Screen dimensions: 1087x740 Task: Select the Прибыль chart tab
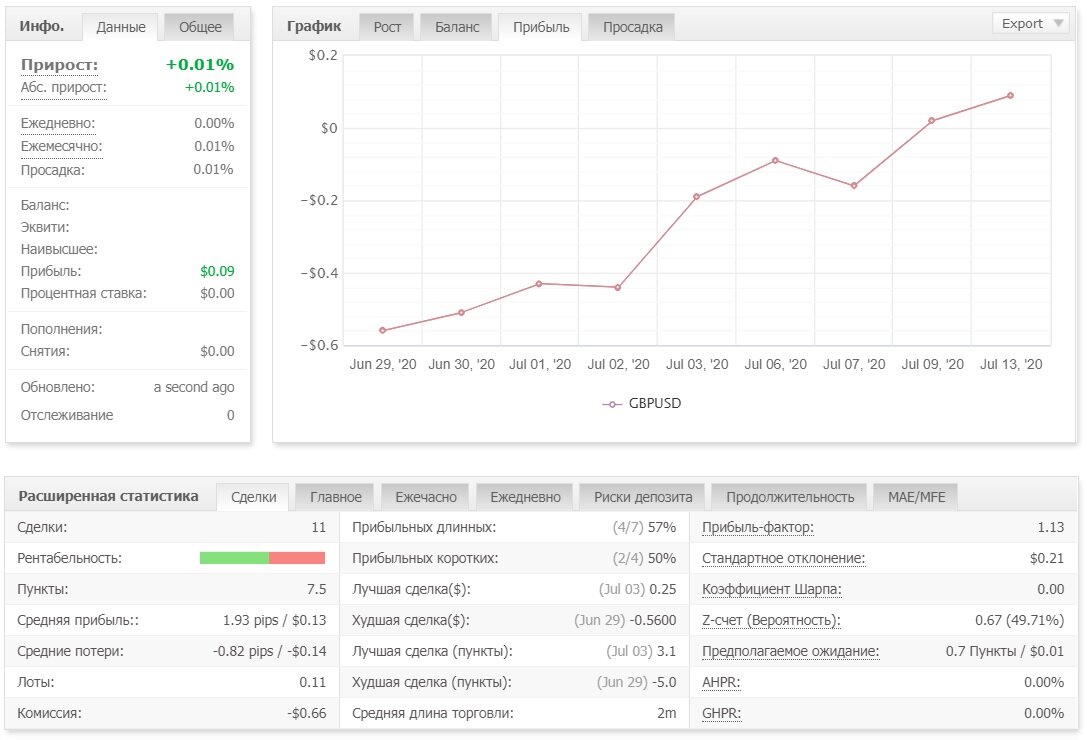pyautogui.click(x=541, y=27)
